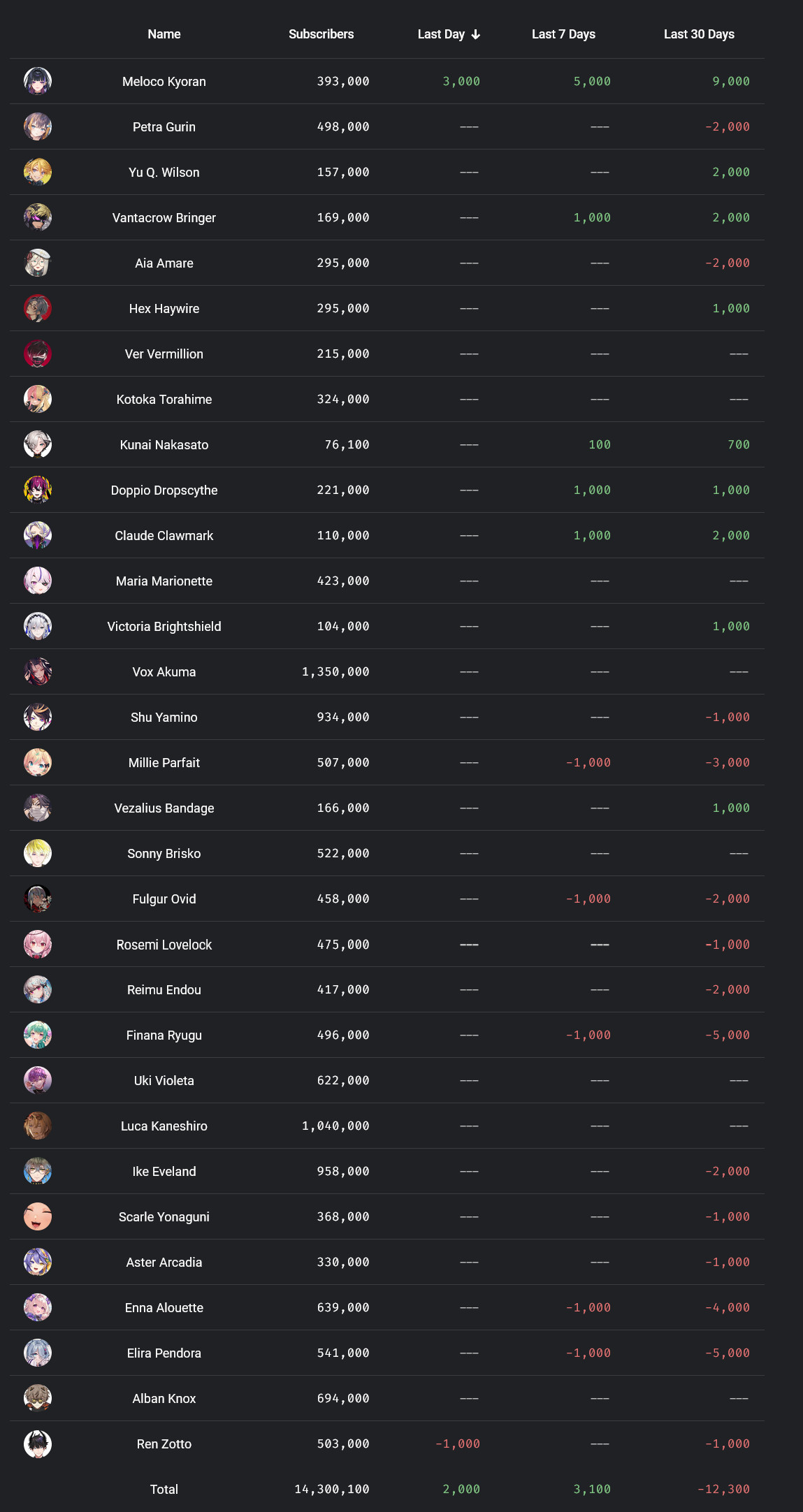Click Vox Akuma's avatar icon
Viewport: 803px width, 1512px height.
tap(38, 671)
